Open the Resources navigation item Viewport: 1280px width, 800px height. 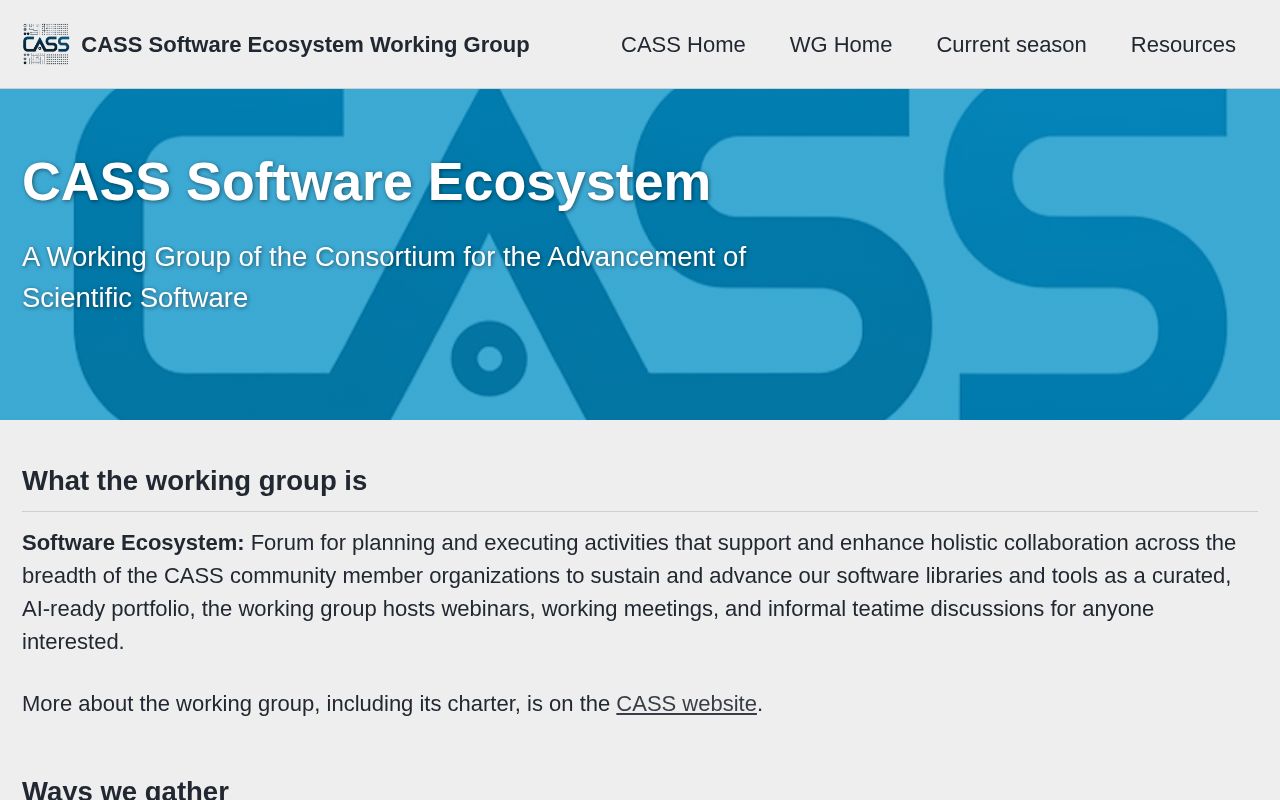pos(1183,45)
